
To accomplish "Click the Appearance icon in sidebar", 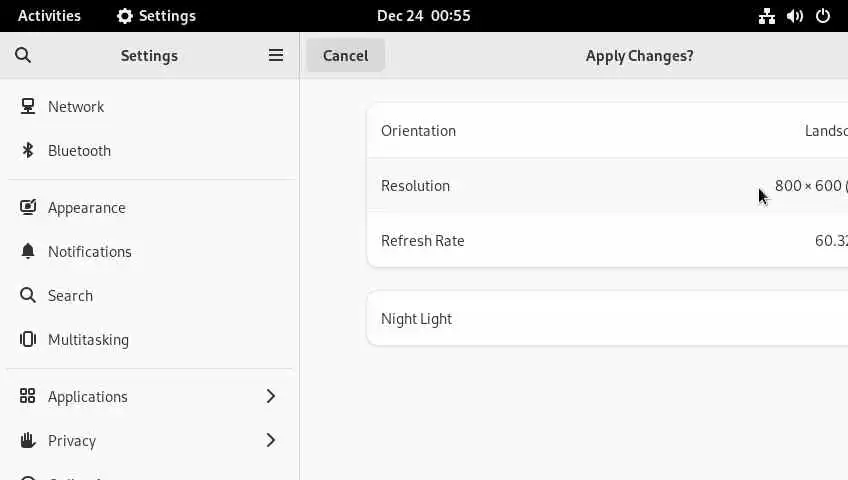I will click(x=28, y=207).
